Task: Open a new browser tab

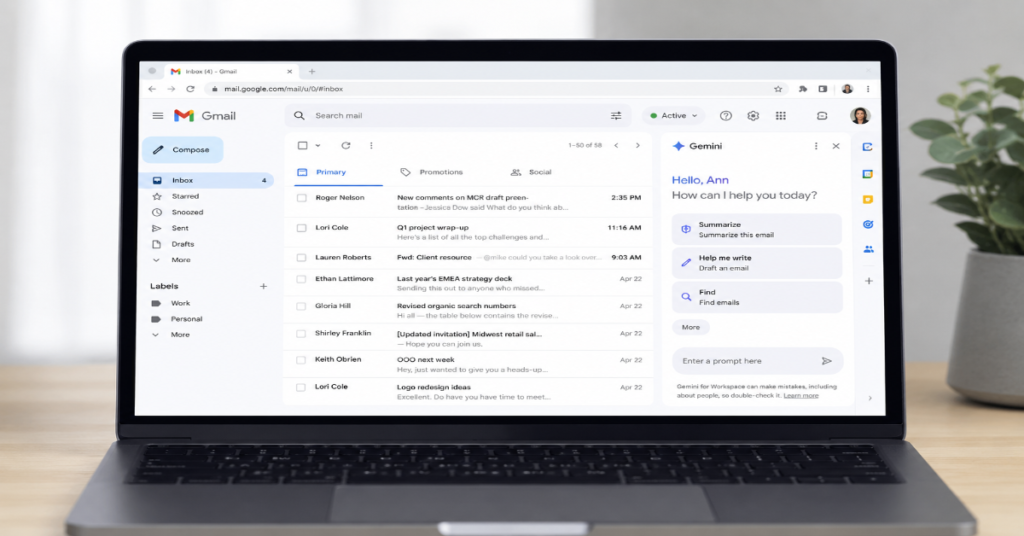Action: tap(312, 71)
